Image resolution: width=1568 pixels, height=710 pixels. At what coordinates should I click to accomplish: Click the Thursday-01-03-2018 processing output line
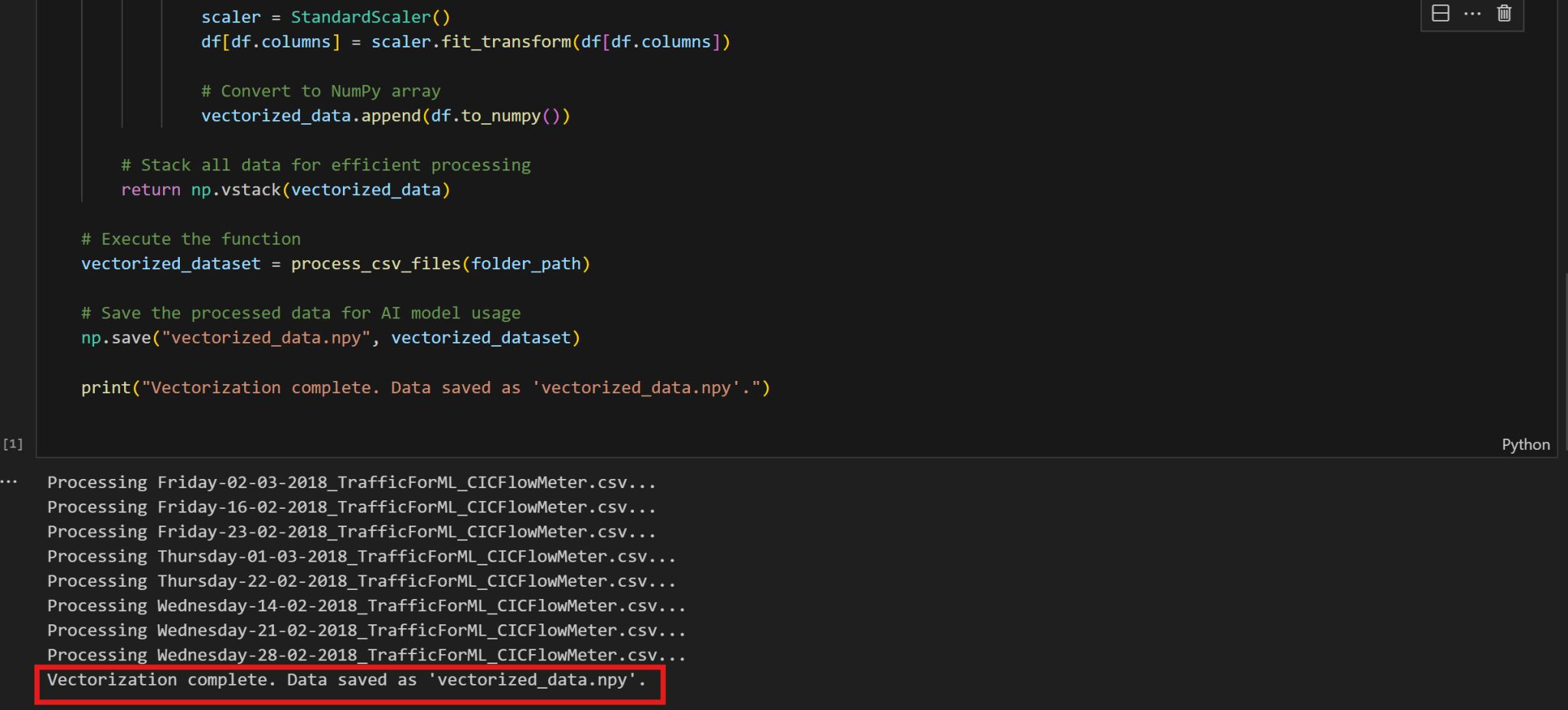click(361, 556)
